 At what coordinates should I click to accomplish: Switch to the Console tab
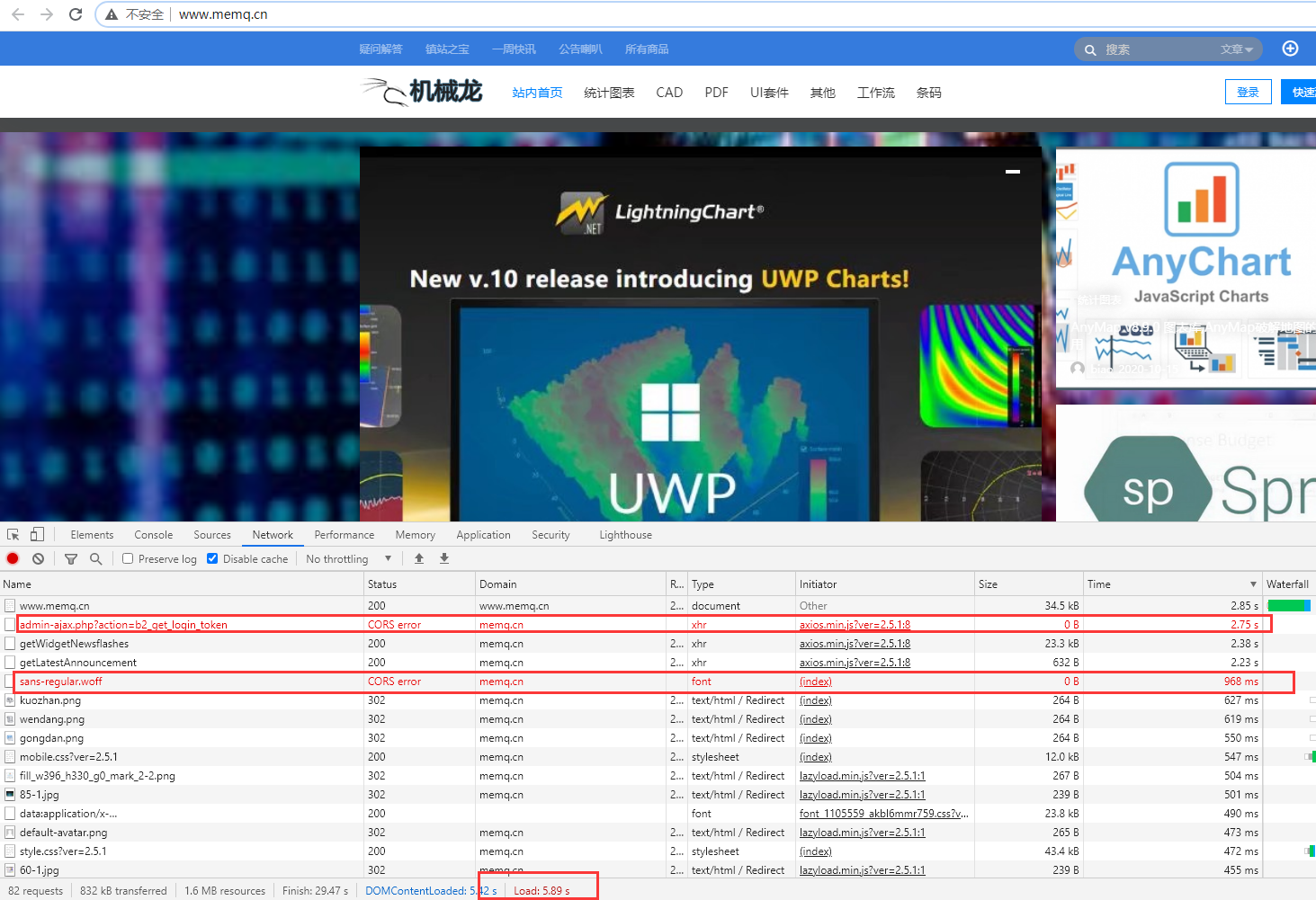[x=153, y=535]
